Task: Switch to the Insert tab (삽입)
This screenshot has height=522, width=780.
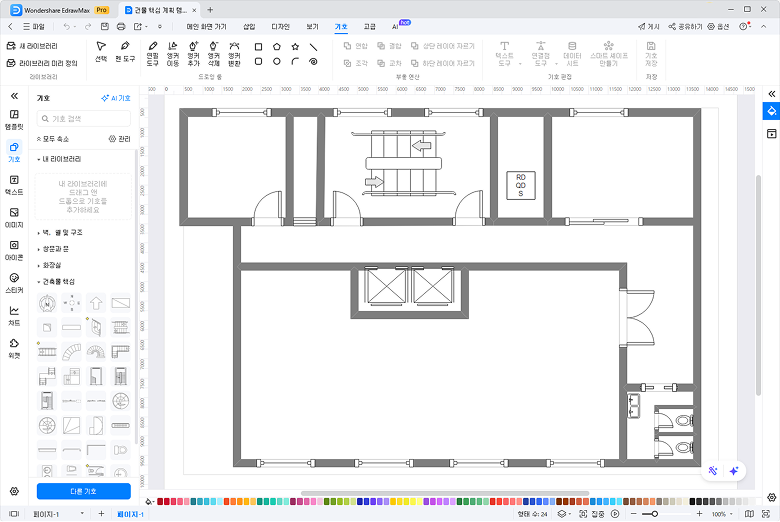Action: pos(249,26)
